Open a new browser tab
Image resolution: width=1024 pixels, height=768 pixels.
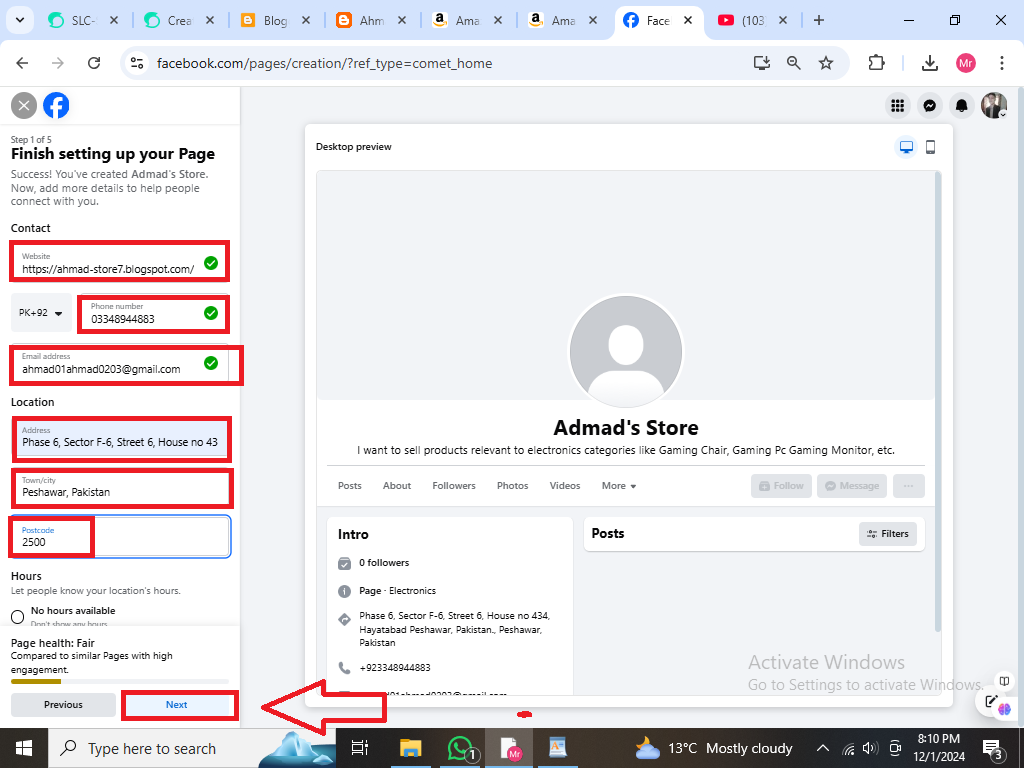818,20
